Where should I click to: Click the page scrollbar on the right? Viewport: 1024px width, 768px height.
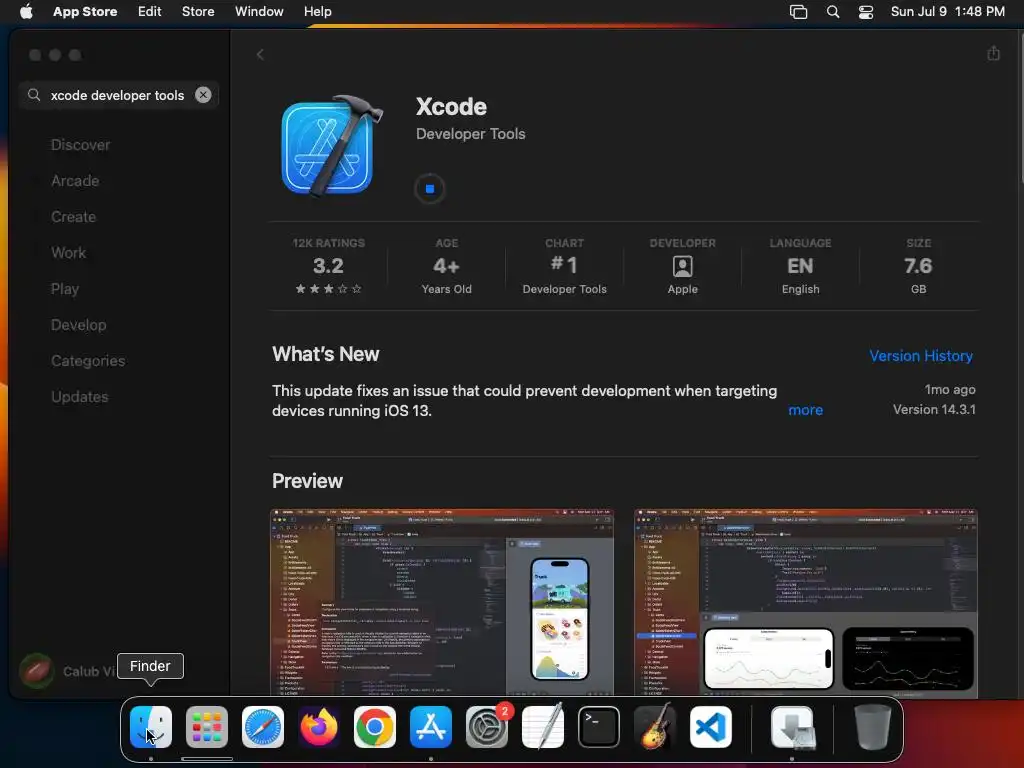coord(1020,108)
